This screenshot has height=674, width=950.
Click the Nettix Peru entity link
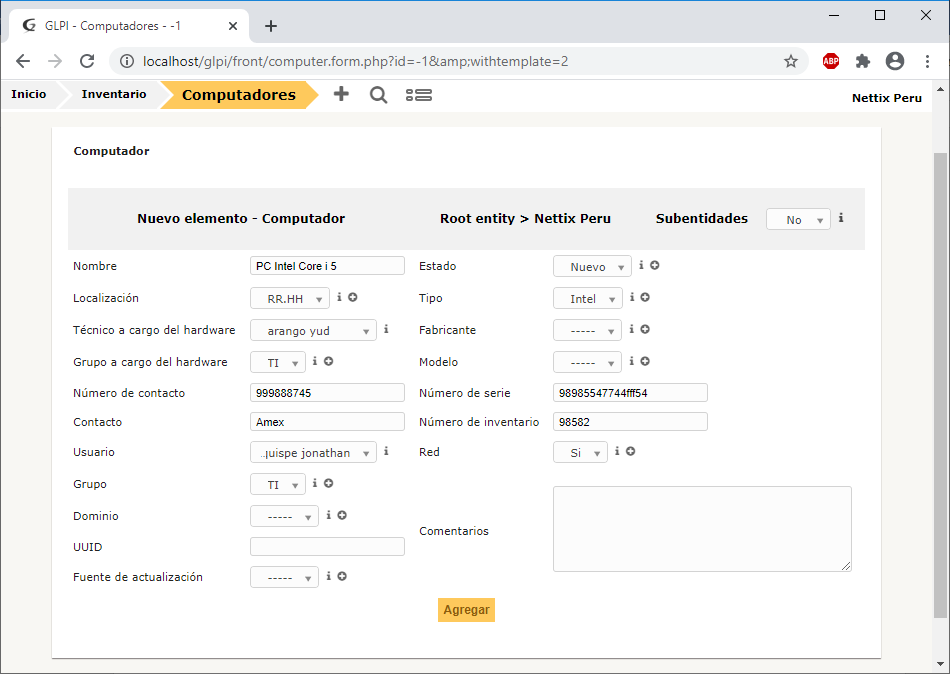coord(886,98)
